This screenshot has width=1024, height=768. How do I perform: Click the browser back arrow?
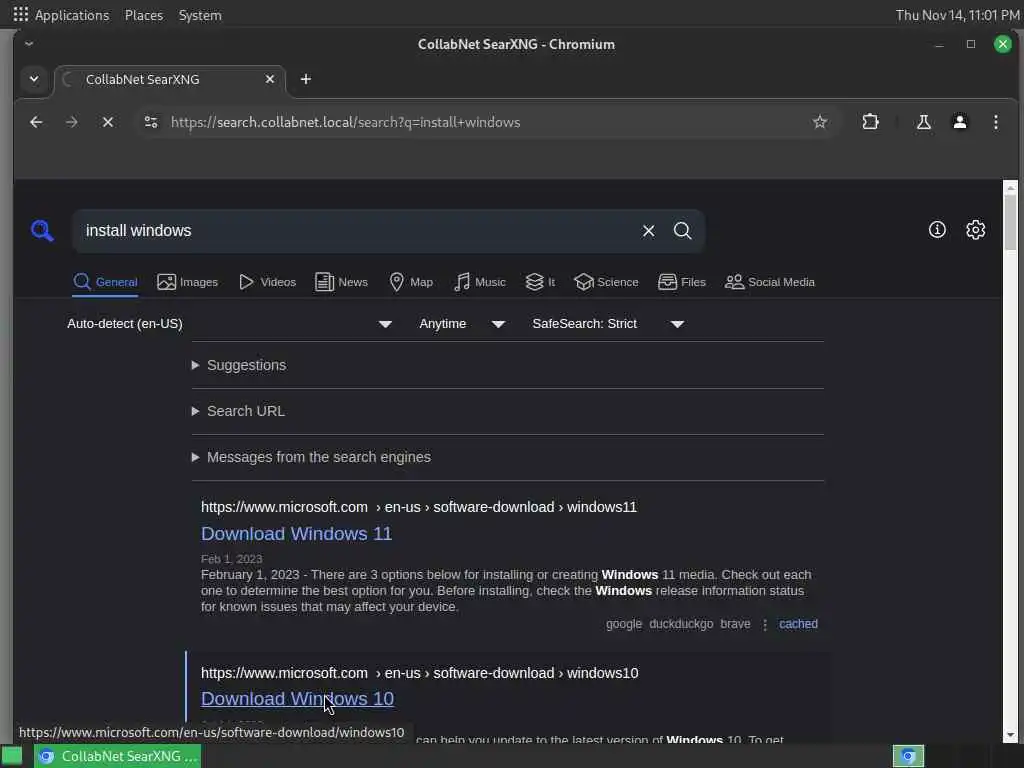coord(36,122)
